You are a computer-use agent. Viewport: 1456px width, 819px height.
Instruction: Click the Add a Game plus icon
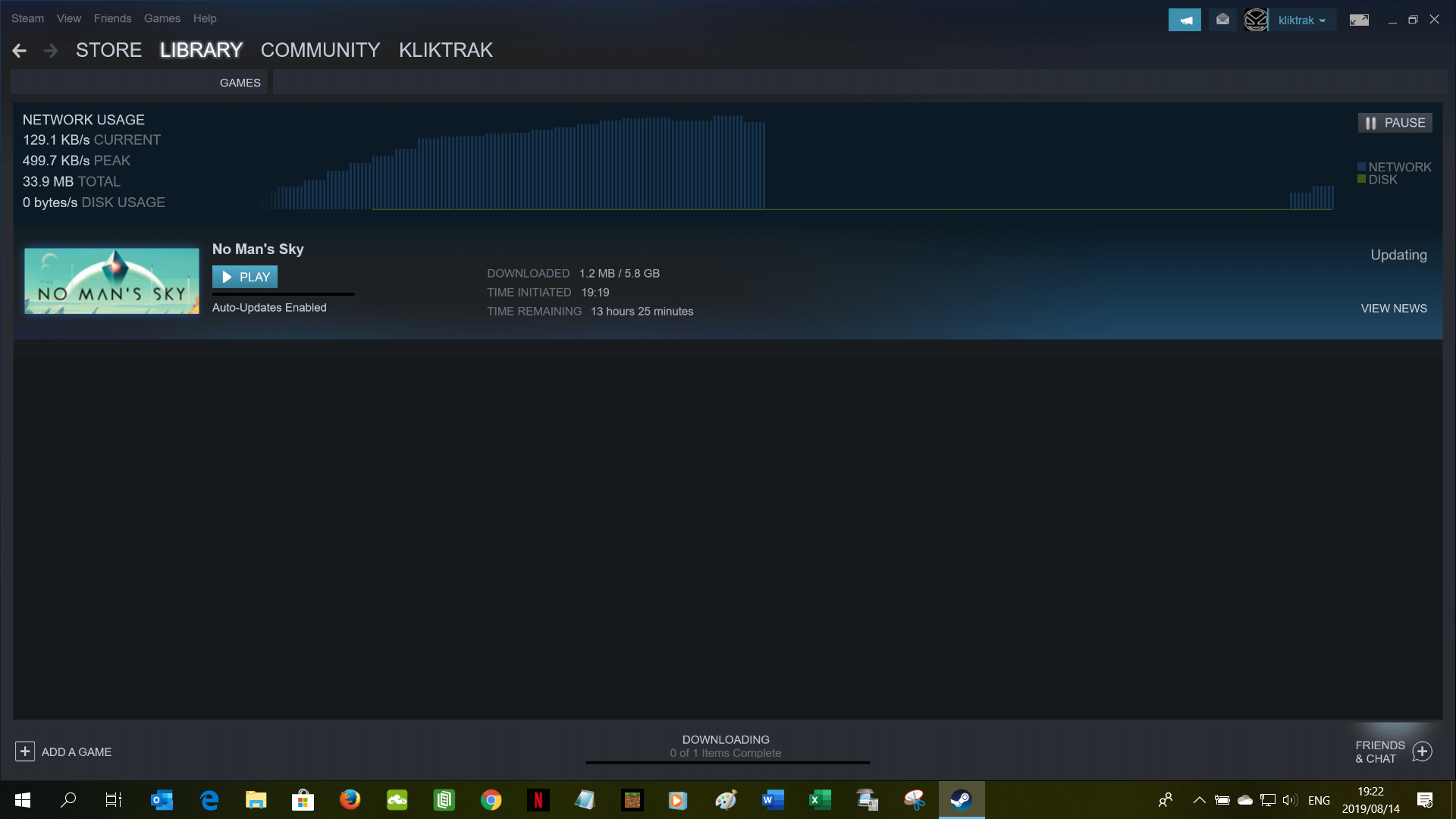coord(25,752)
